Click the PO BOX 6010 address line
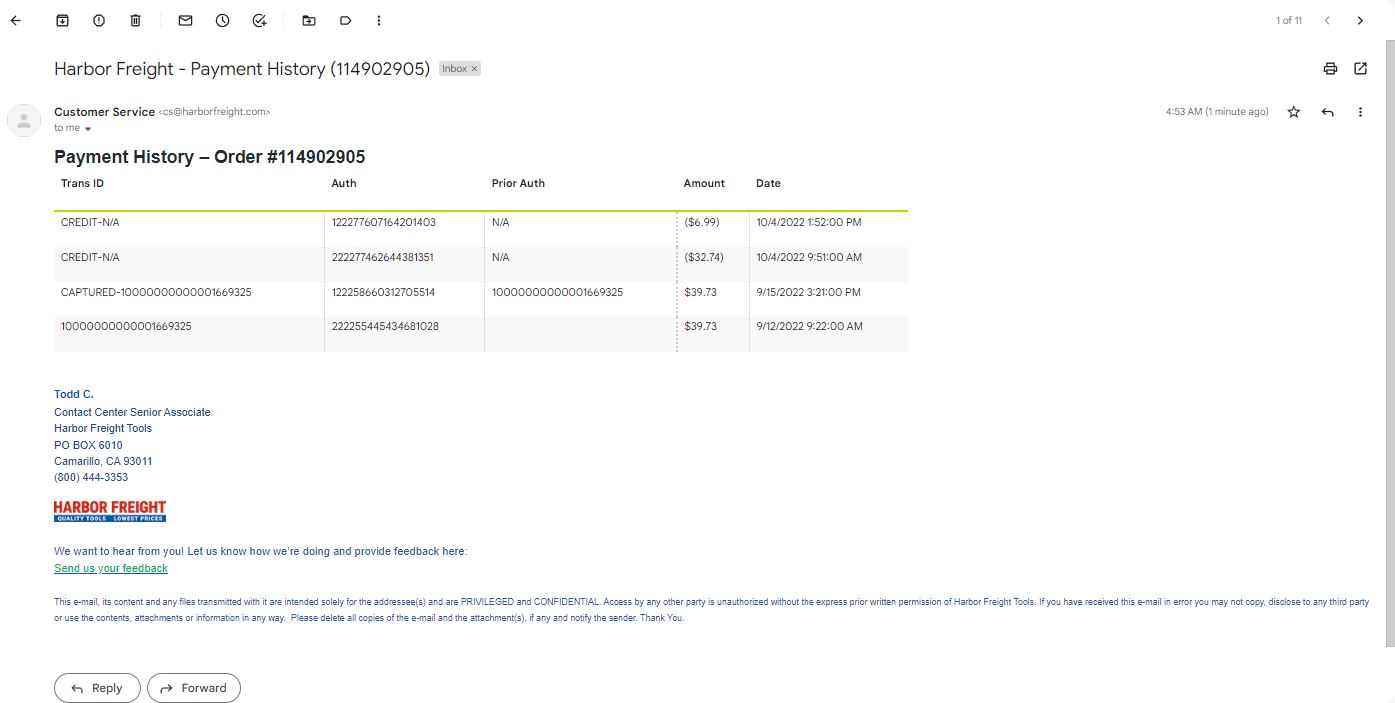The width and height of the screenshot is (1395, 703). click(88, 445)
